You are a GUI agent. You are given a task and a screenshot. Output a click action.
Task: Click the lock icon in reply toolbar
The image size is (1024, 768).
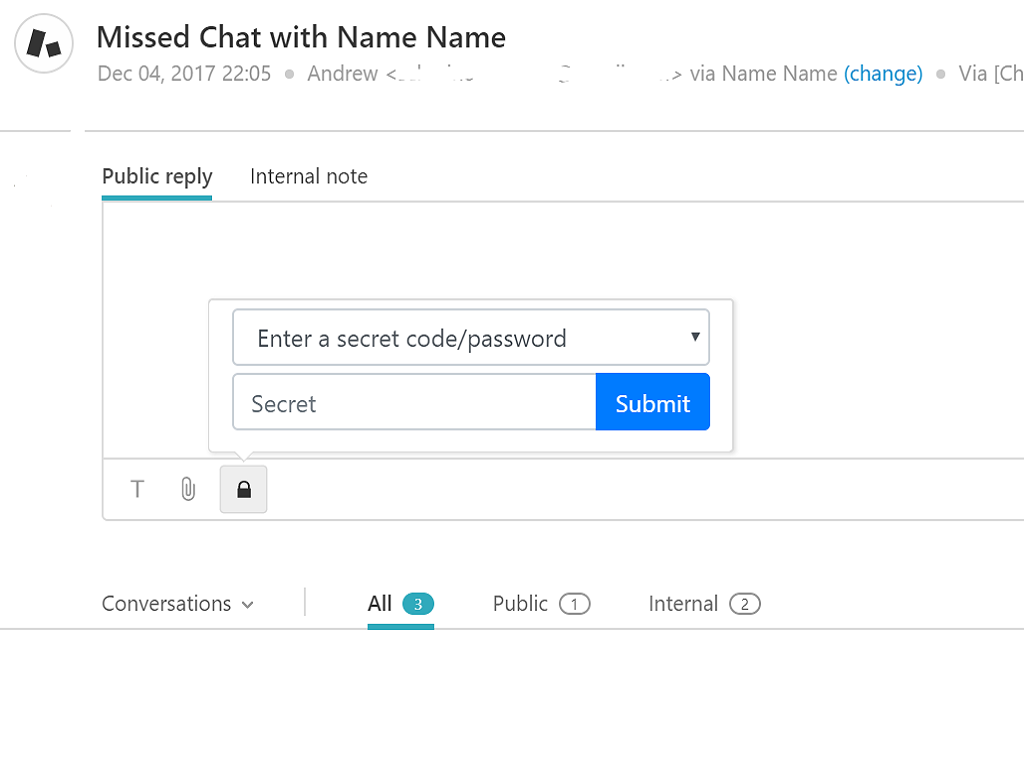[x=243, y=489]
